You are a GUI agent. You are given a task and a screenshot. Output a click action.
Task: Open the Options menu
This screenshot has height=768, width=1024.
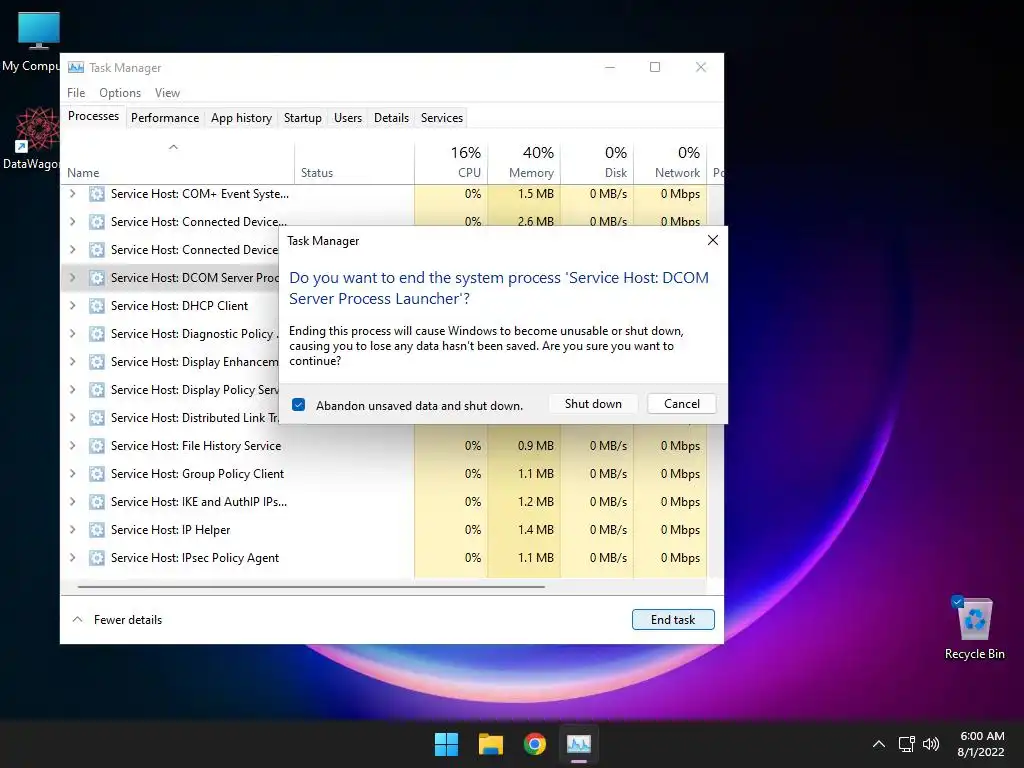tap(120, 93)
